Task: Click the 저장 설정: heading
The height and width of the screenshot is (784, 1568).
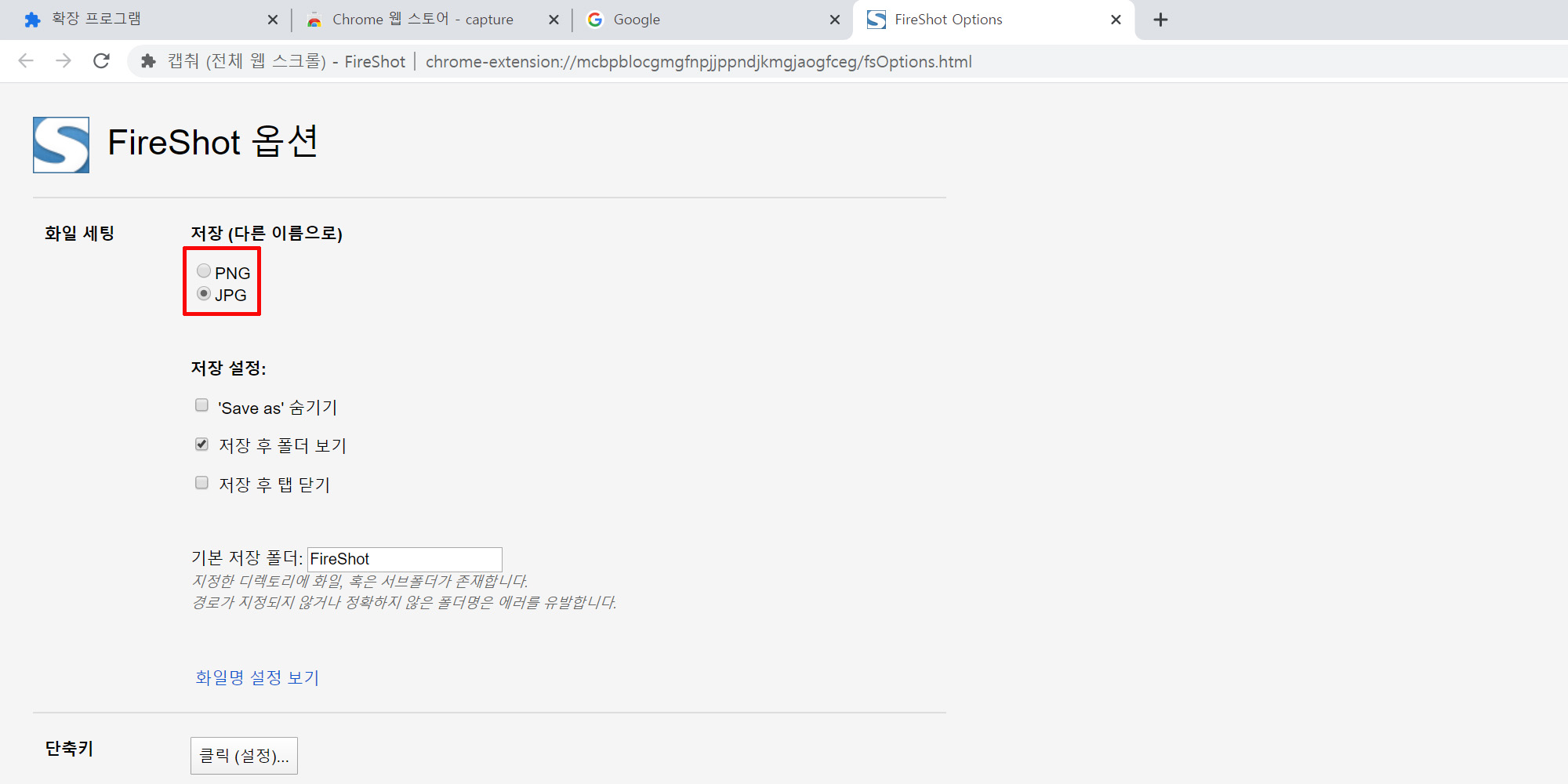Action: pyautogui.click(x=229, y=368)
